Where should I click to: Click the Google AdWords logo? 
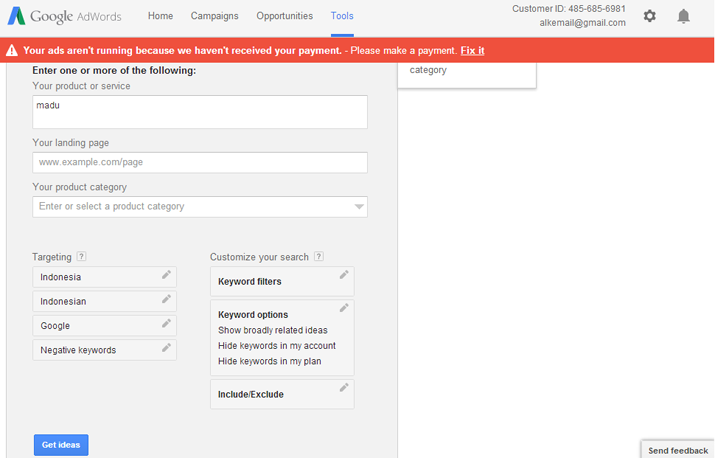pos(64,16)
